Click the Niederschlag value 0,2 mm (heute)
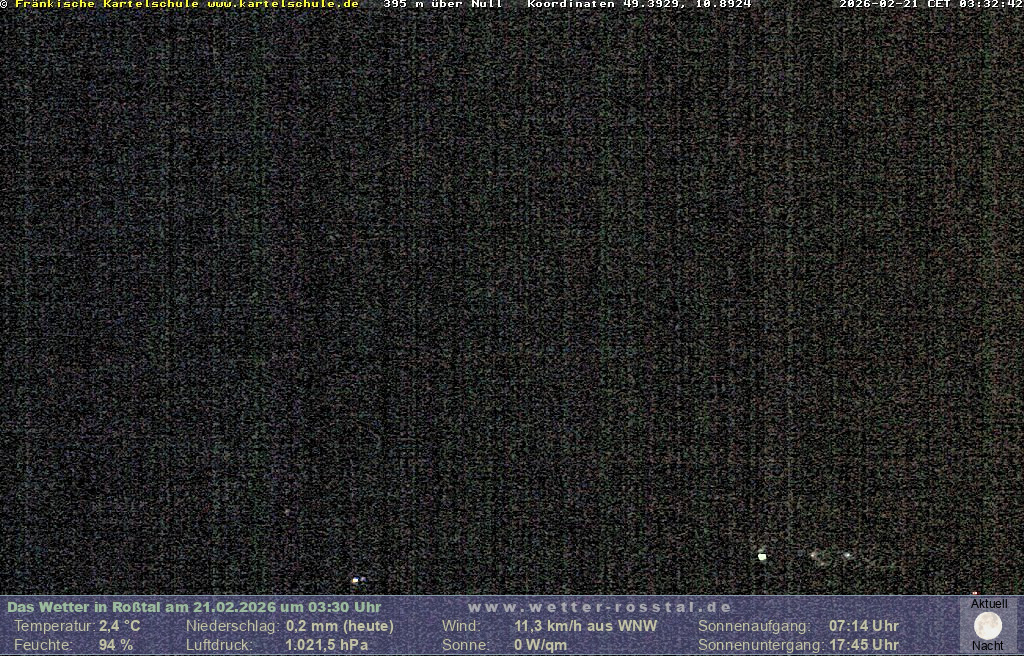Image resolution: width=1024 pixels, height=656 pixels. coord(340,626)
